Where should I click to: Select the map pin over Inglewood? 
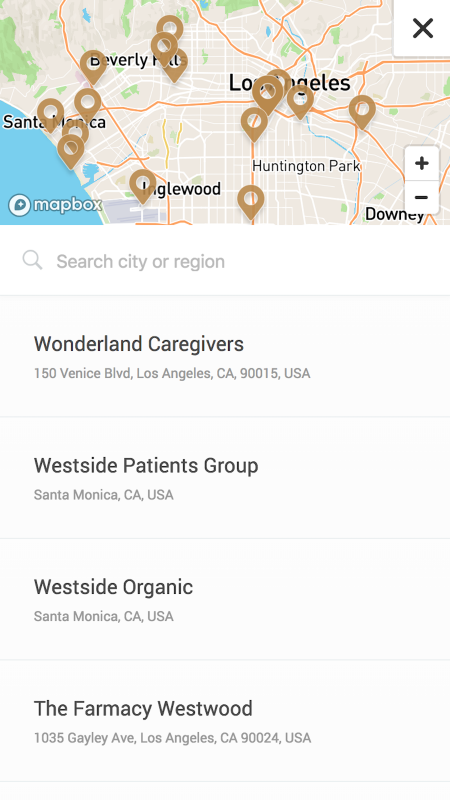[142, 186]
